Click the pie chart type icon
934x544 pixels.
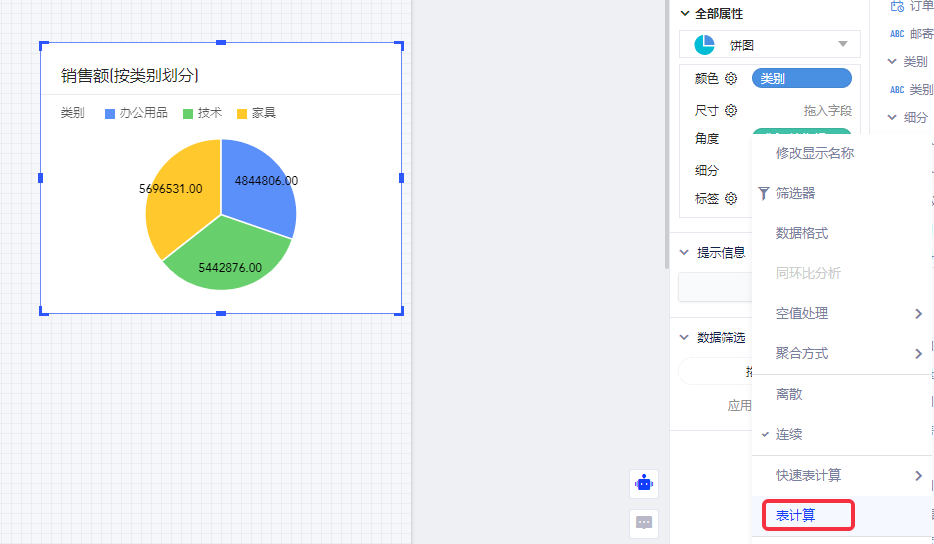pos(705,45)
